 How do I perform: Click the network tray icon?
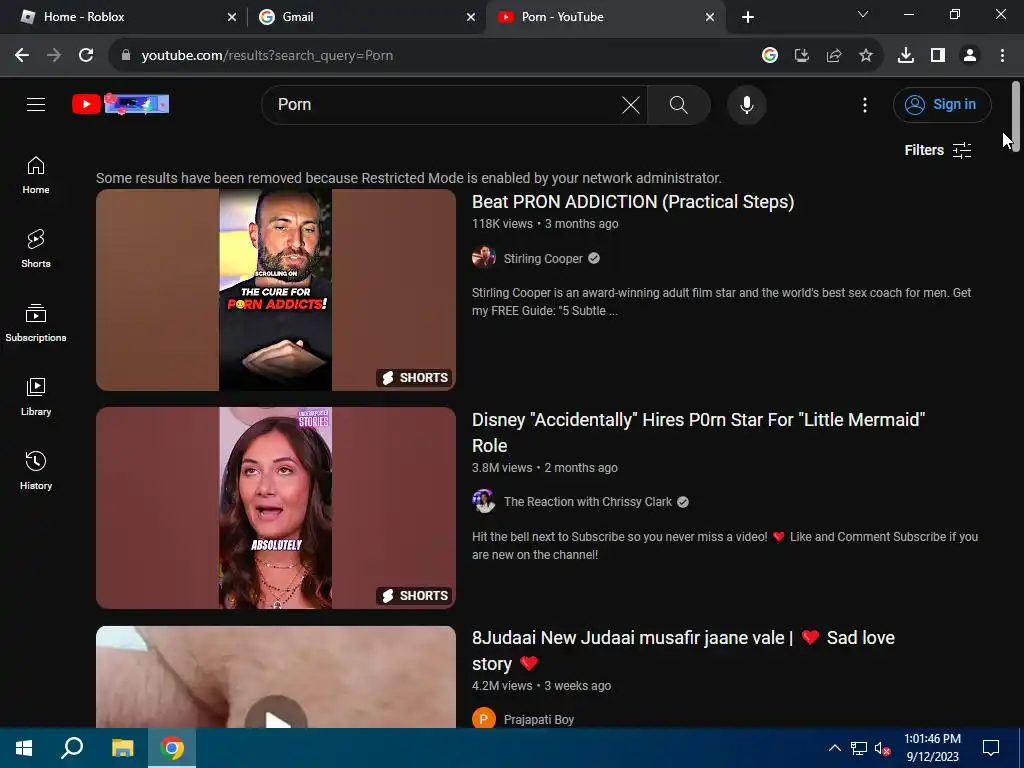(859, 748)
